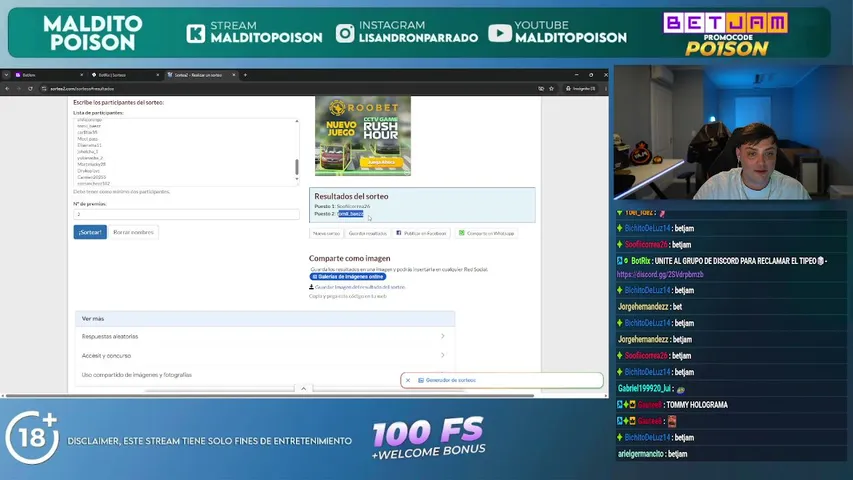This screenshot has height=480, width=853.
Task: Click the Borrar nombres button
Action: (x=133, y=232)
